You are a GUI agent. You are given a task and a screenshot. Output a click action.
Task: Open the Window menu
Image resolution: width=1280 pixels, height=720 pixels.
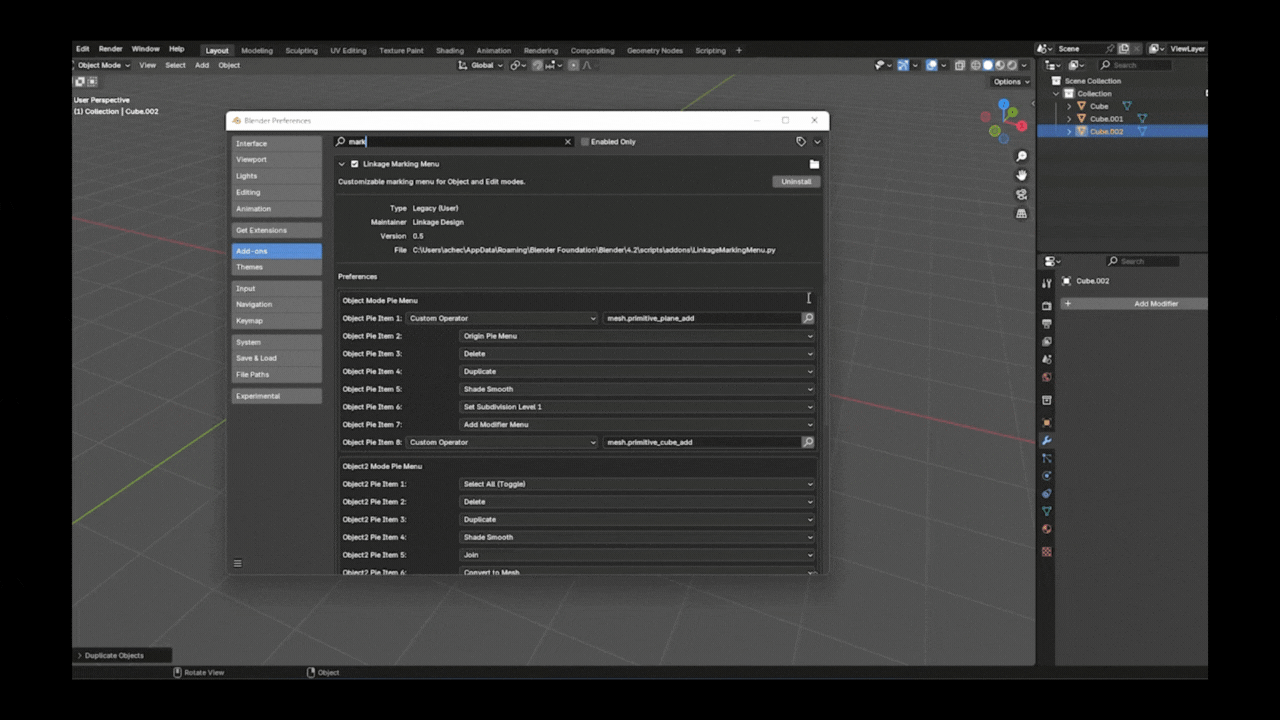[145, 49]
